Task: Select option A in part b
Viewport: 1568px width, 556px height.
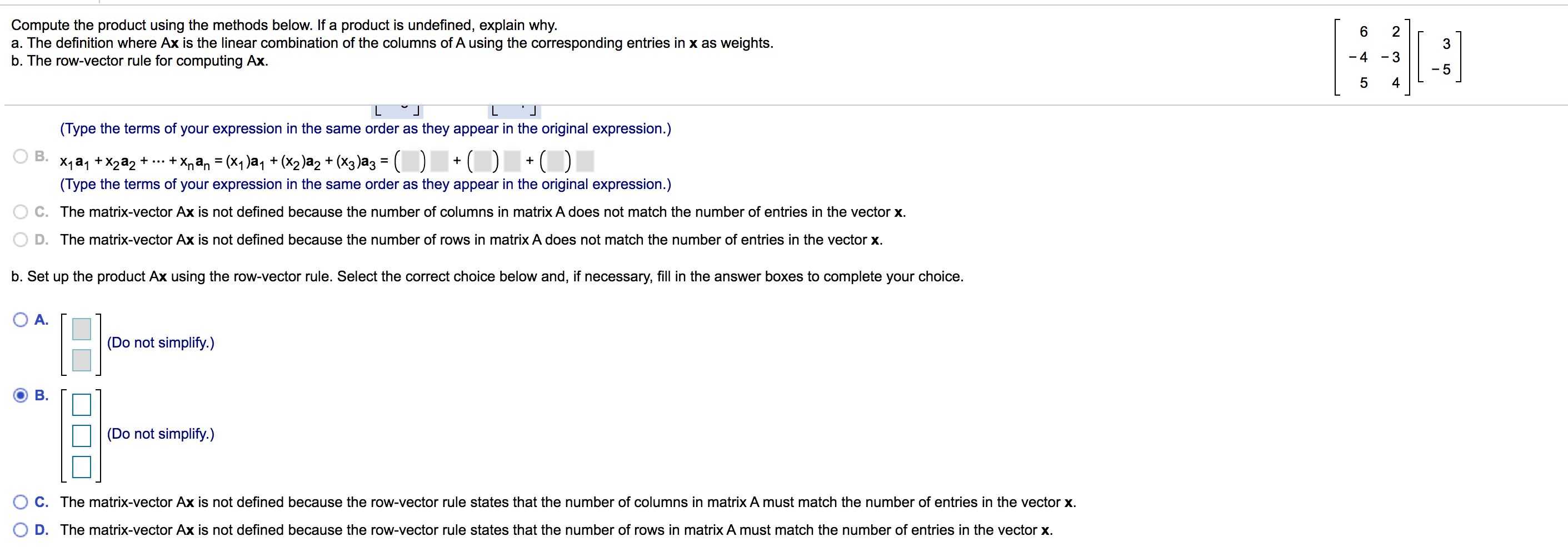Action: click(x=20, y=319)
